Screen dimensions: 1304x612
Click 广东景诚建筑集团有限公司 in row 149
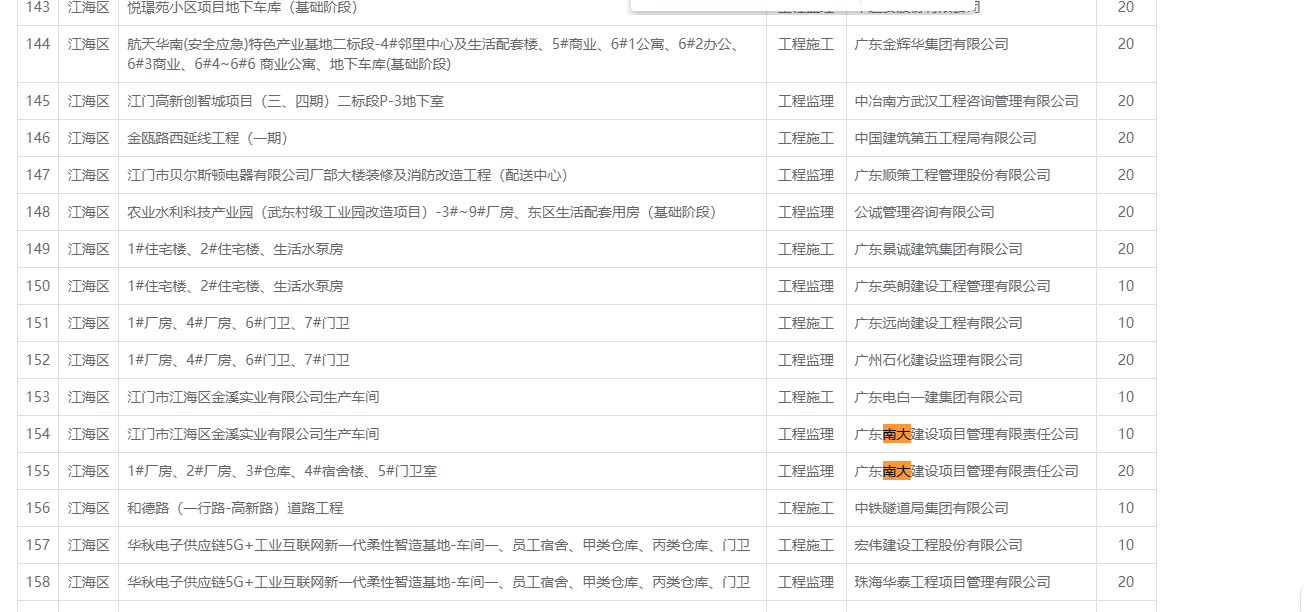click(938, 249)
